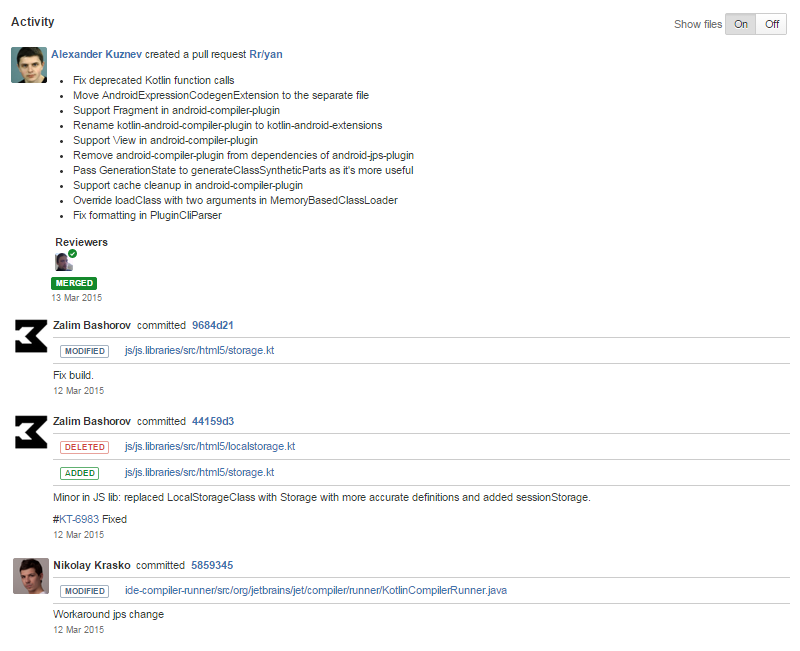Screen dimensions: 800x651
Task: Open the KotlinCompilerRunner.java file link
Action: [x=315, y=591]
